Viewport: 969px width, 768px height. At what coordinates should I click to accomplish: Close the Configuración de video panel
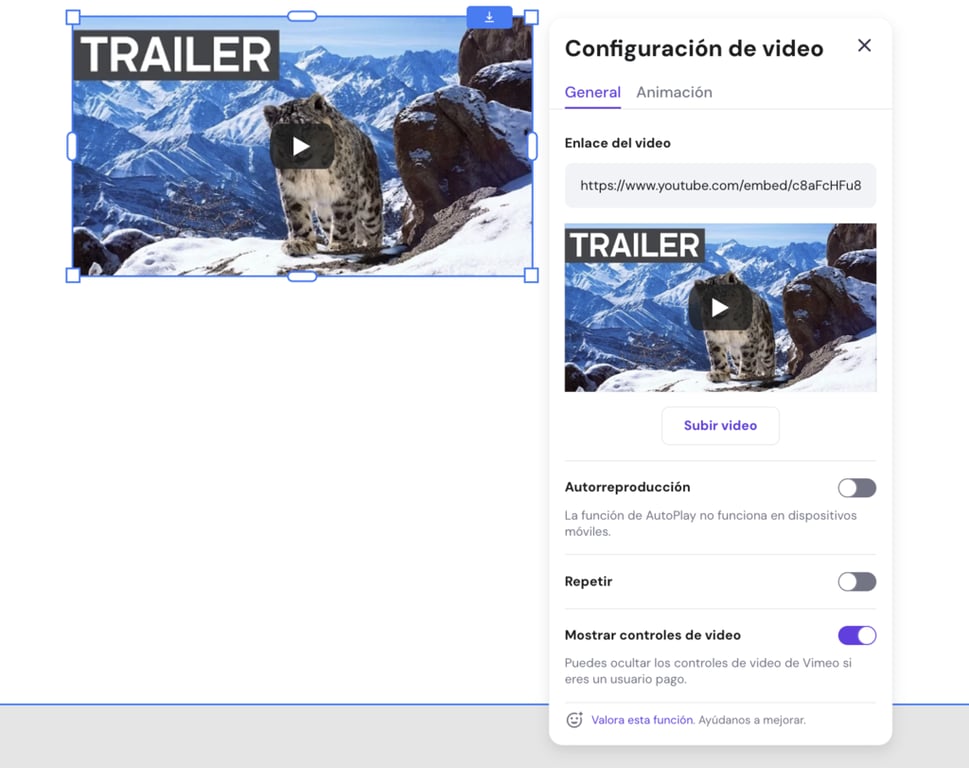click(864, 45)
